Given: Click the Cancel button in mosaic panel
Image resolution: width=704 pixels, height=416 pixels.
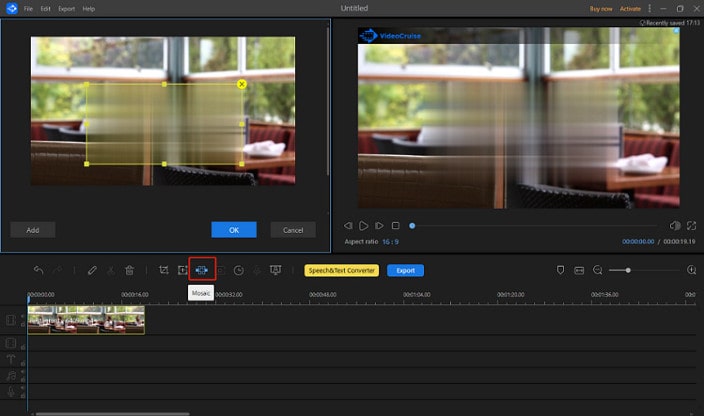Looking at the screenshot, I should (293, 230).
